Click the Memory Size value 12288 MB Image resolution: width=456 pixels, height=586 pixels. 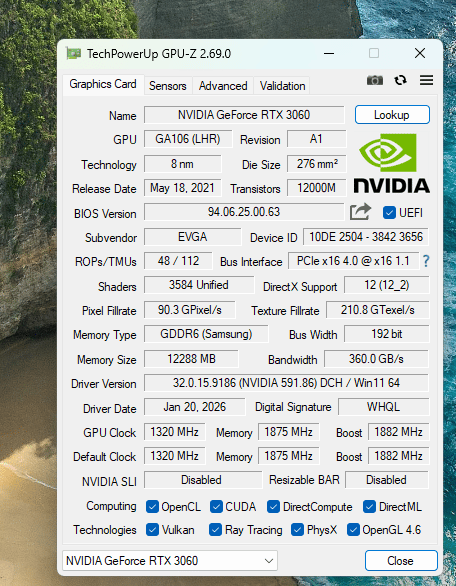click(x=191, y=359)
